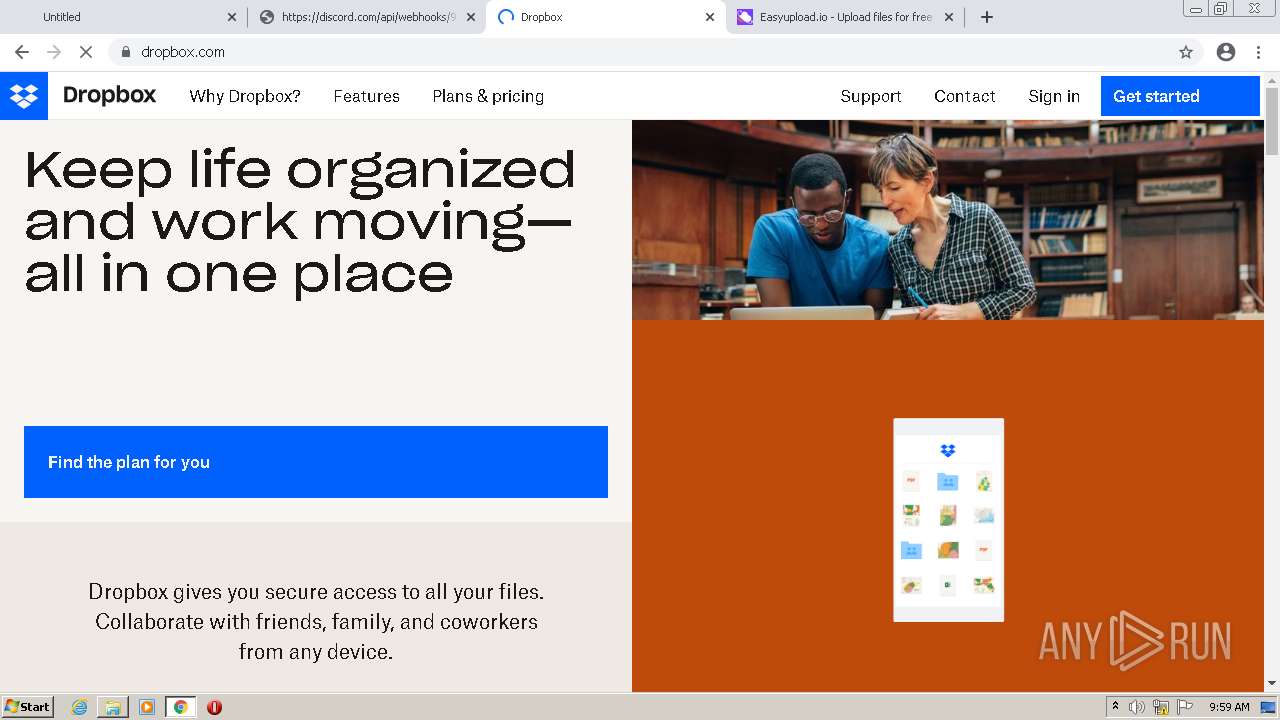Click Sign in
1280x720 pixels.
1054,96
